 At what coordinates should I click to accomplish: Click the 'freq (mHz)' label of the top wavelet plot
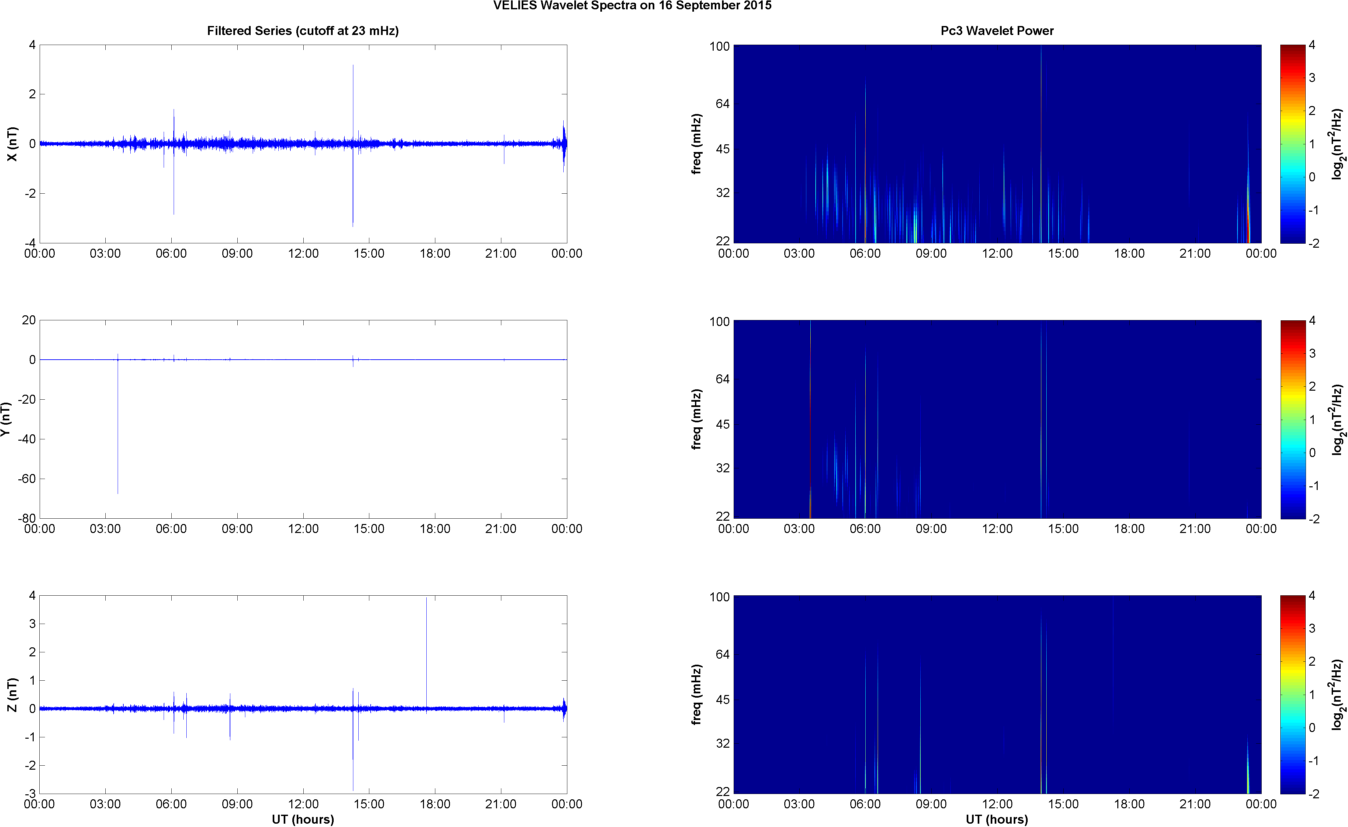(699, 144)
